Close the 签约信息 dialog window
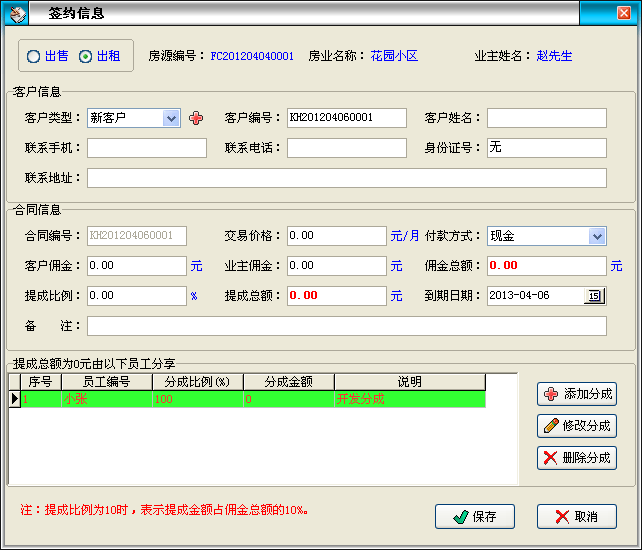The height and width of the screenshot is (550, 642). pos(625,13)
